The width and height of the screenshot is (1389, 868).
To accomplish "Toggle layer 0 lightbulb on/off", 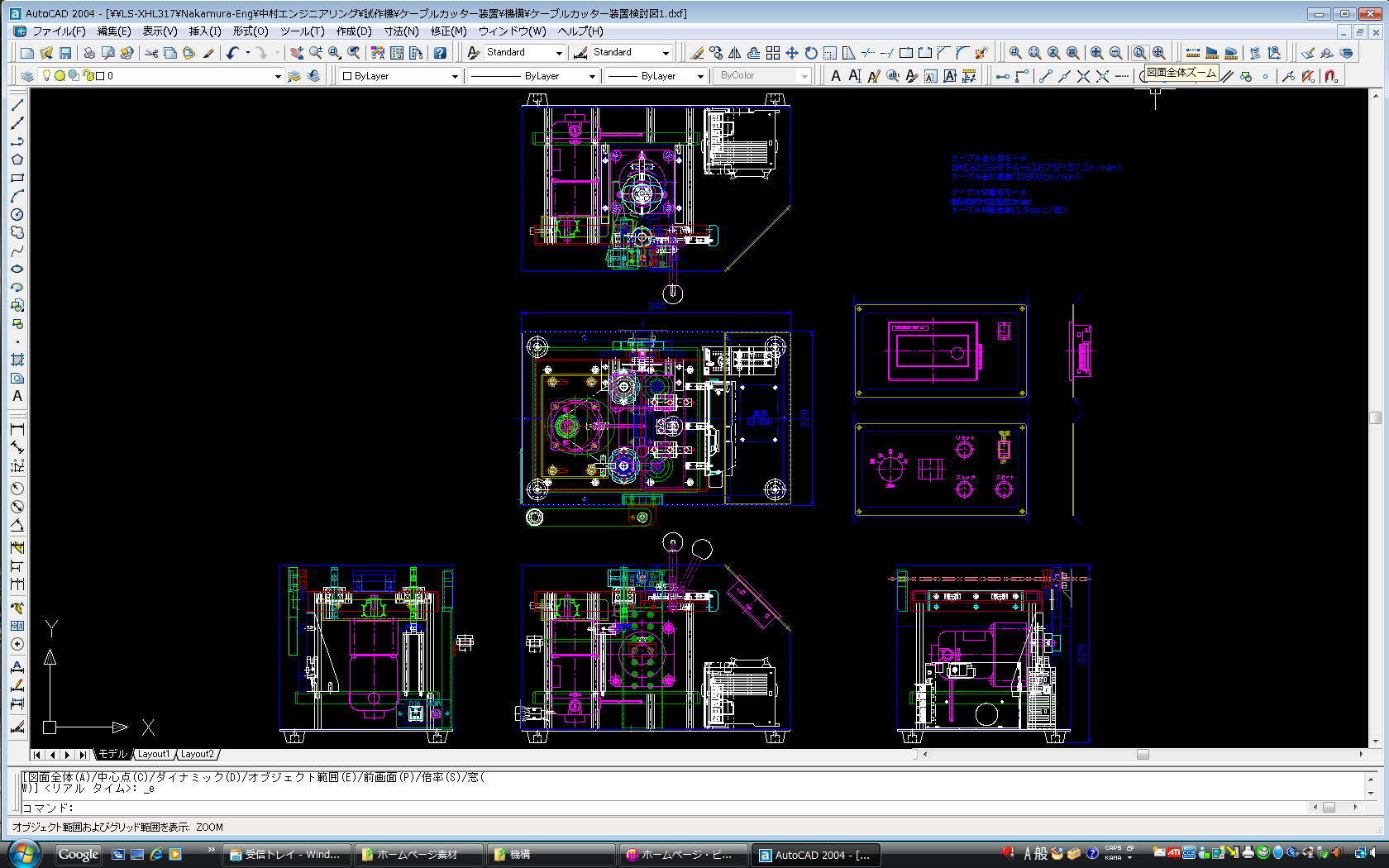I will pos(46,76).
